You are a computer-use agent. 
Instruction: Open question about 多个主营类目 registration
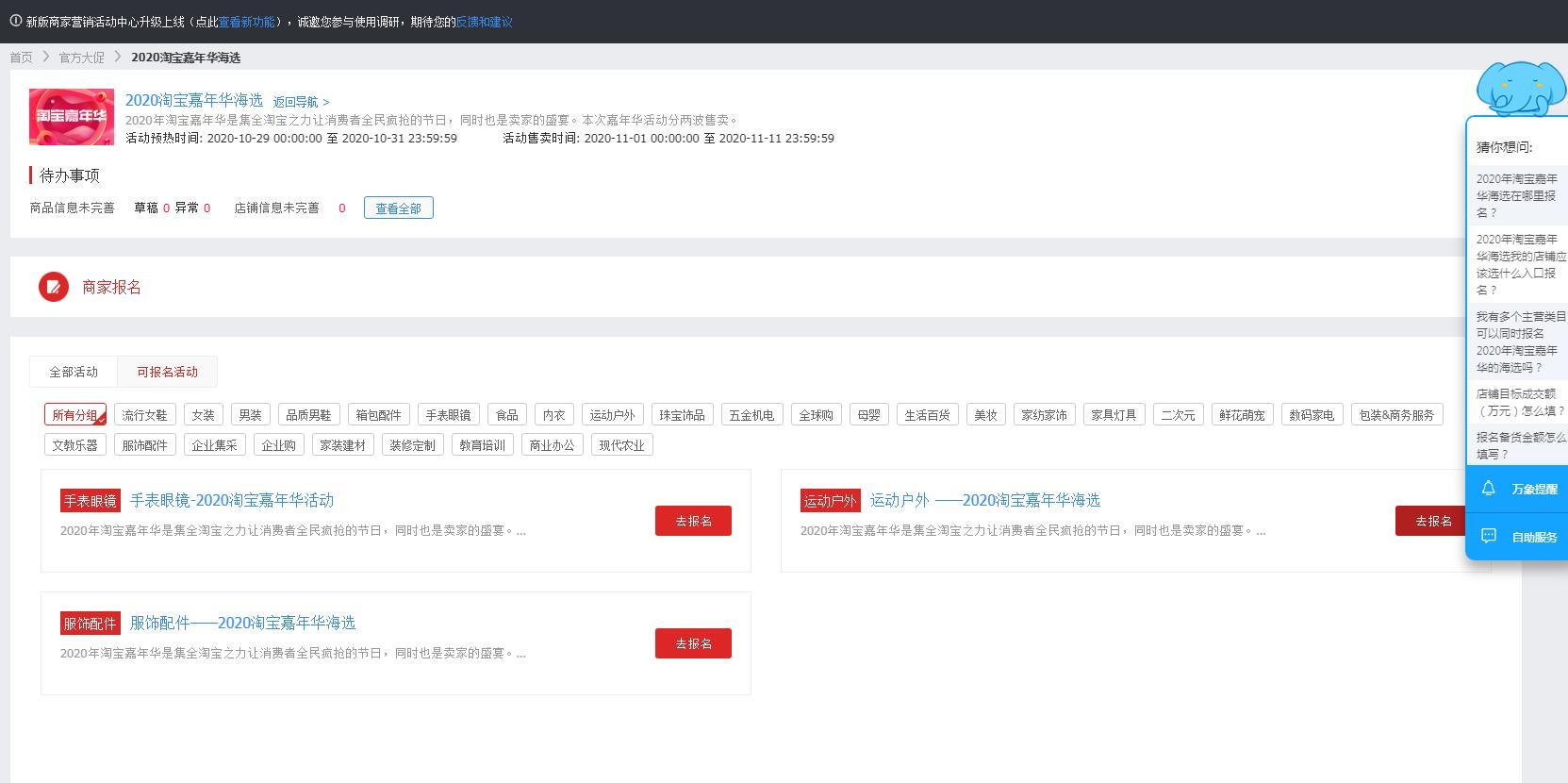[x=1518, y=342]
